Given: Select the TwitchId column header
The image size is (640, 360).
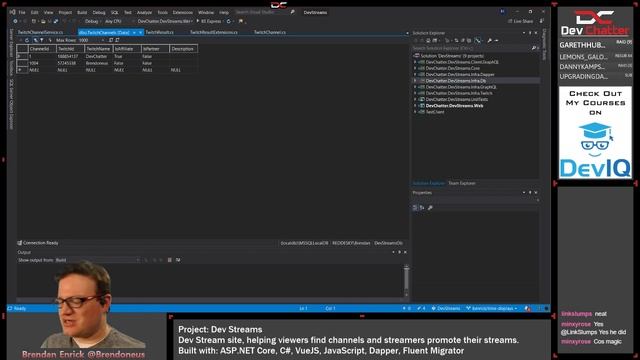Looking at the screenshot, I should coord(70,49).
